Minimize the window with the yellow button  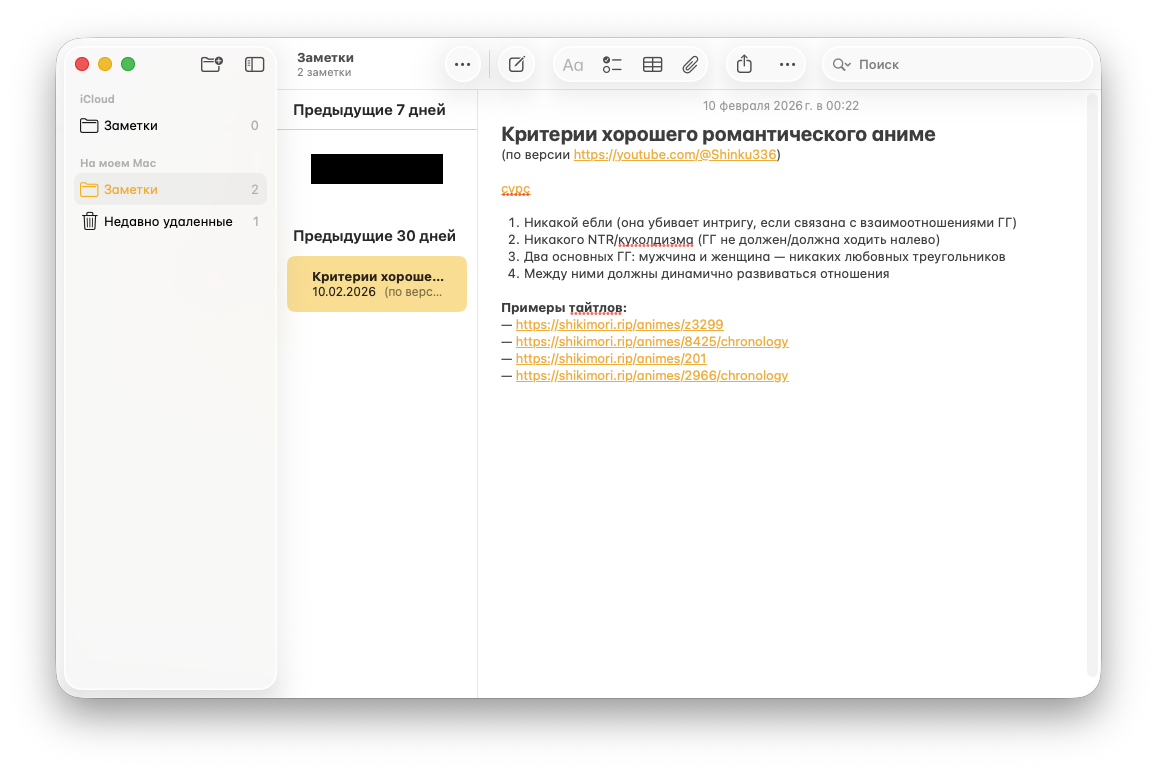105,64
